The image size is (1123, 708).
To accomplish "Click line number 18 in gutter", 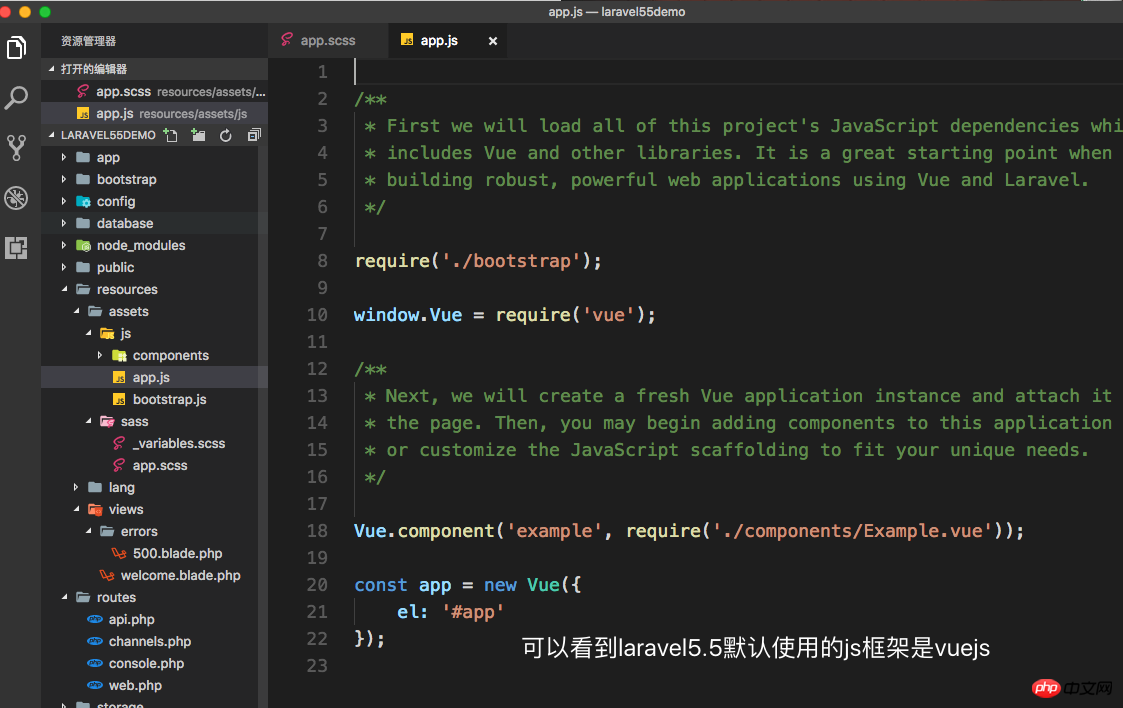I will click(x=317, y=531).
